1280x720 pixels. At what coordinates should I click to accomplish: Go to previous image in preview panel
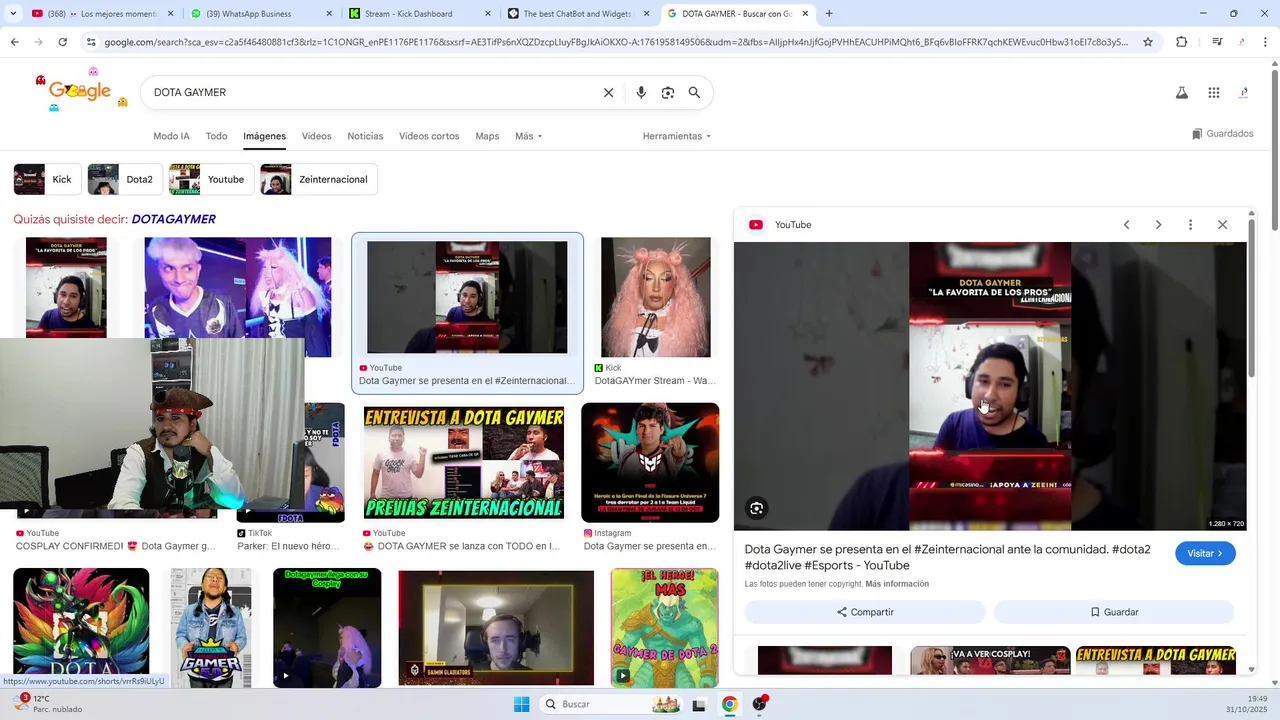pyautogui.click(x=1126, y=225)
